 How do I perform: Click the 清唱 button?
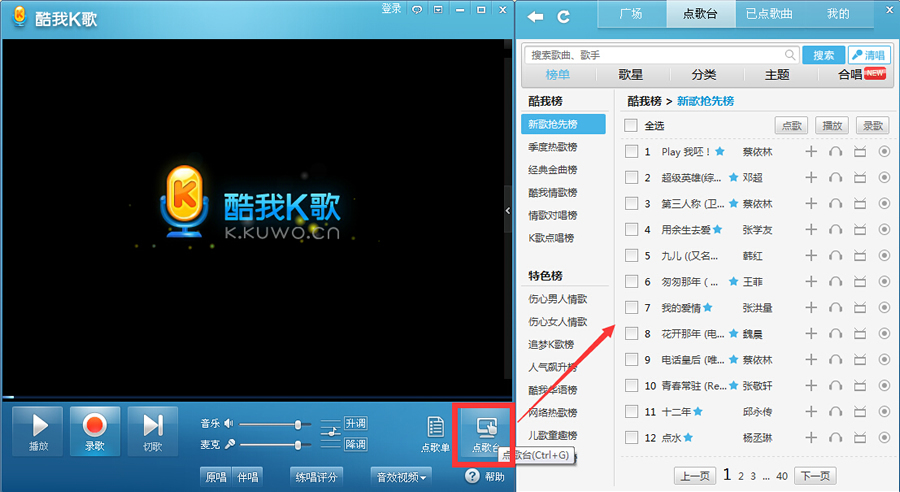(869, 55)
